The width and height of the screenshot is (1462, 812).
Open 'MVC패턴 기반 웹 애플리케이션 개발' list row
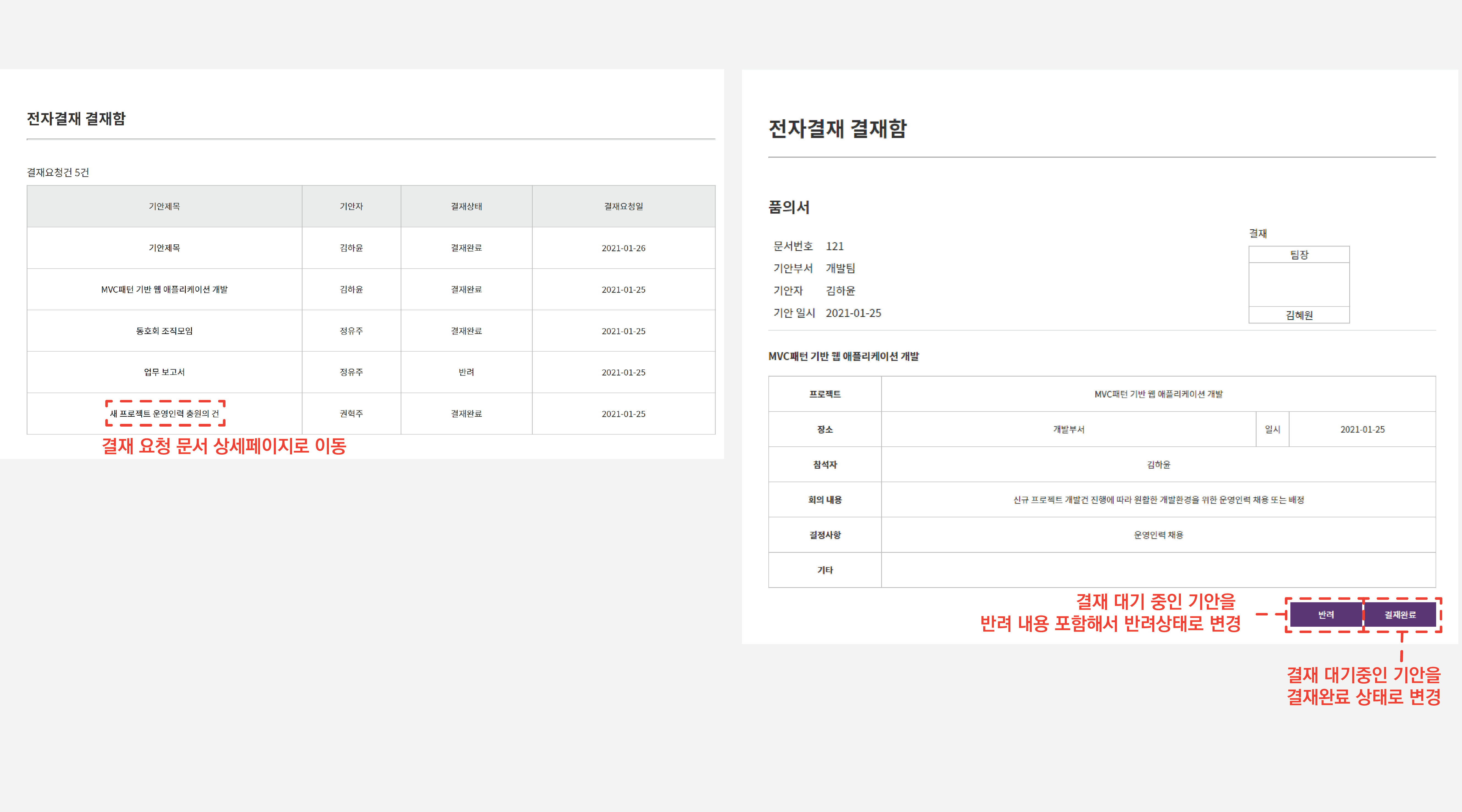pyautogui.click(x=164, y=289)
